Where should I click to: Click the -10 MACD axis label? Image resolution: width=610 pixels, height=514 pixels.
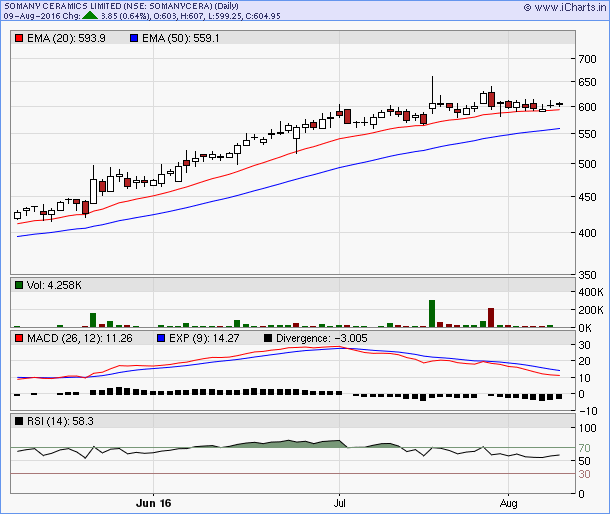coord(587,411)
